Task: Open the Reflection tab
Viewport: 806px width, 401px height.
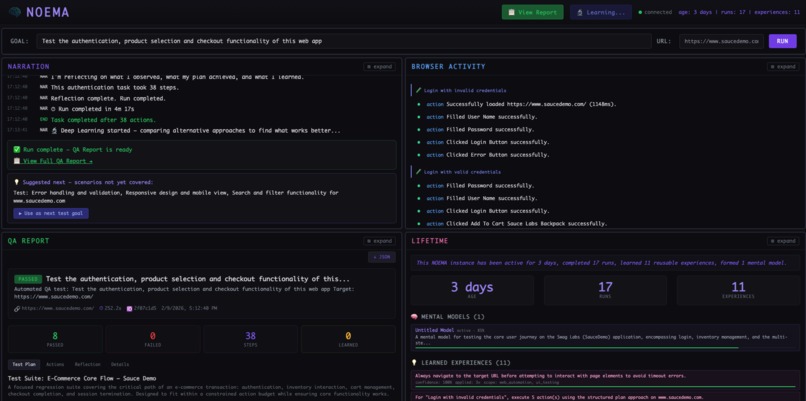Action: (87, 364)
